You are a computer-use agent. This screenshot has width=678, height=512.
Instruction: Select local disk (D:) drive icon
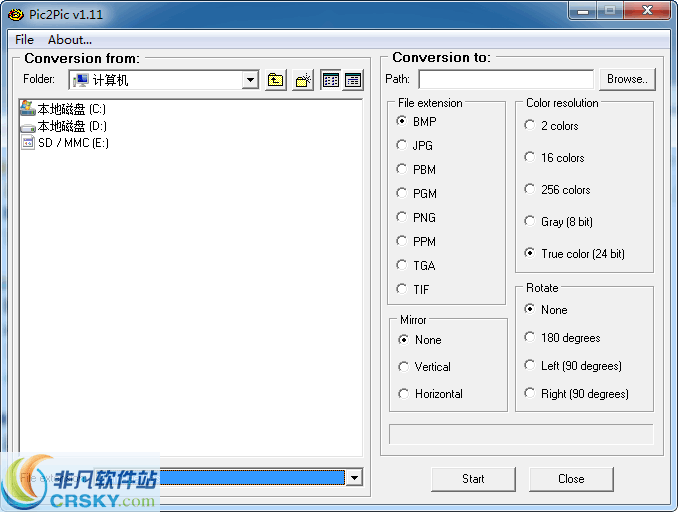(28, 126)
